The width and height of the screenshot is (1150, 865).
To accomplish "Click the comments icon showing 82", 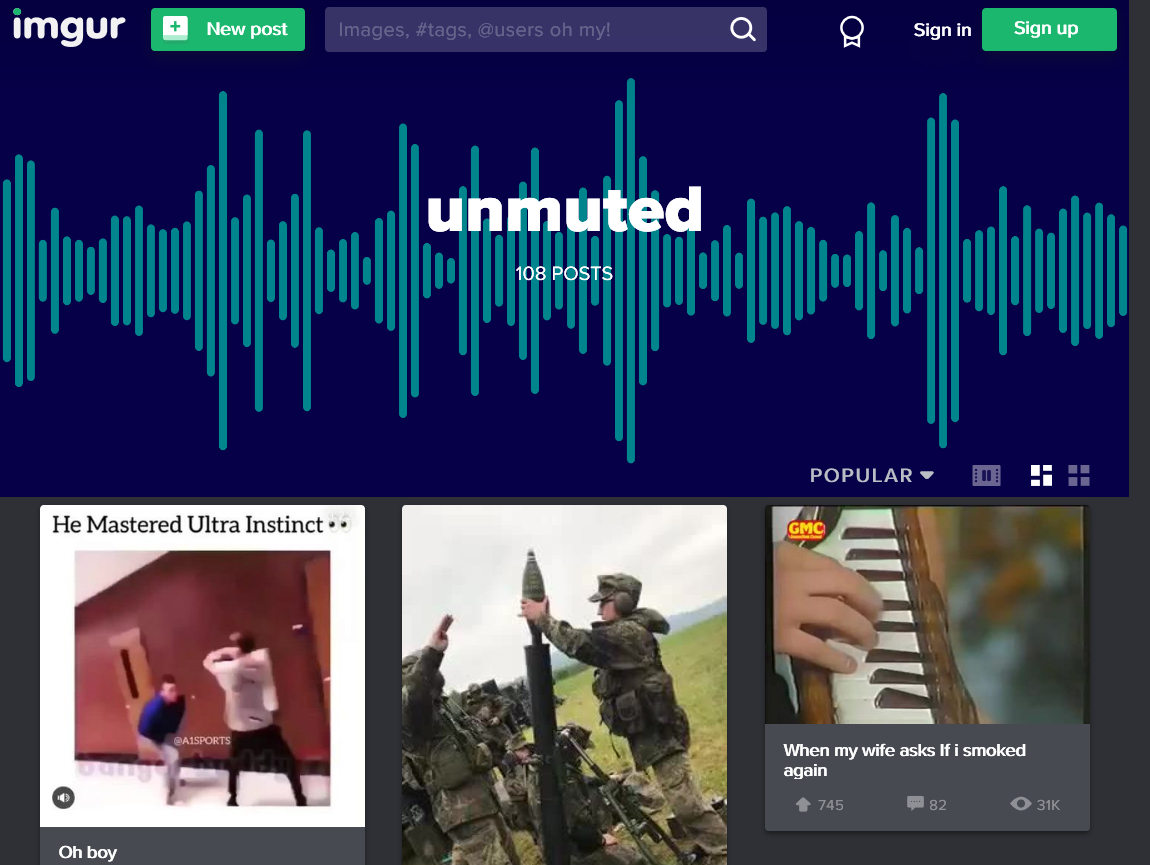I will [x=915, y=804].
